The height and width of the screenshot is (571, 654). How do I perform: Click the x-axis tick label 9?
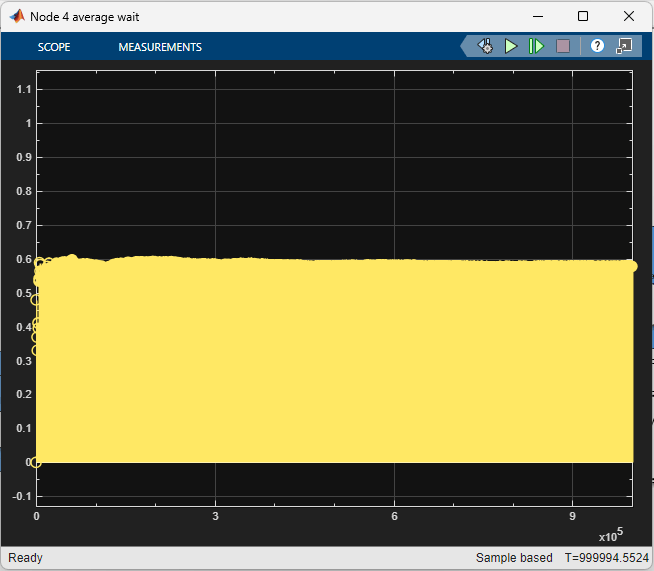tap(572, 516)
